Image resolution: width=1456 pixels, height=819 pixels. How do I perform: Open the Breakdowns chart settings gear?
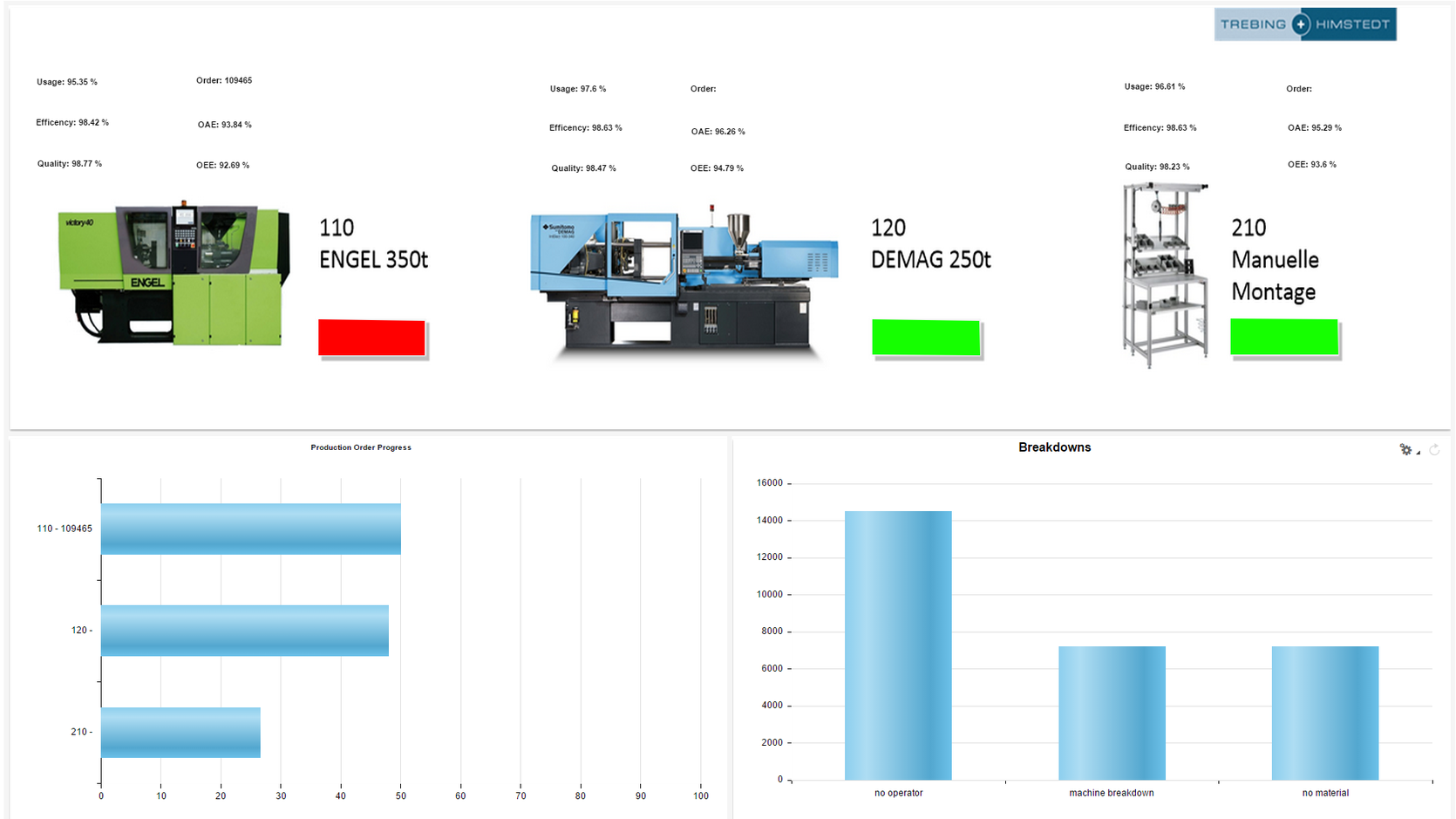coord(1405,449)
